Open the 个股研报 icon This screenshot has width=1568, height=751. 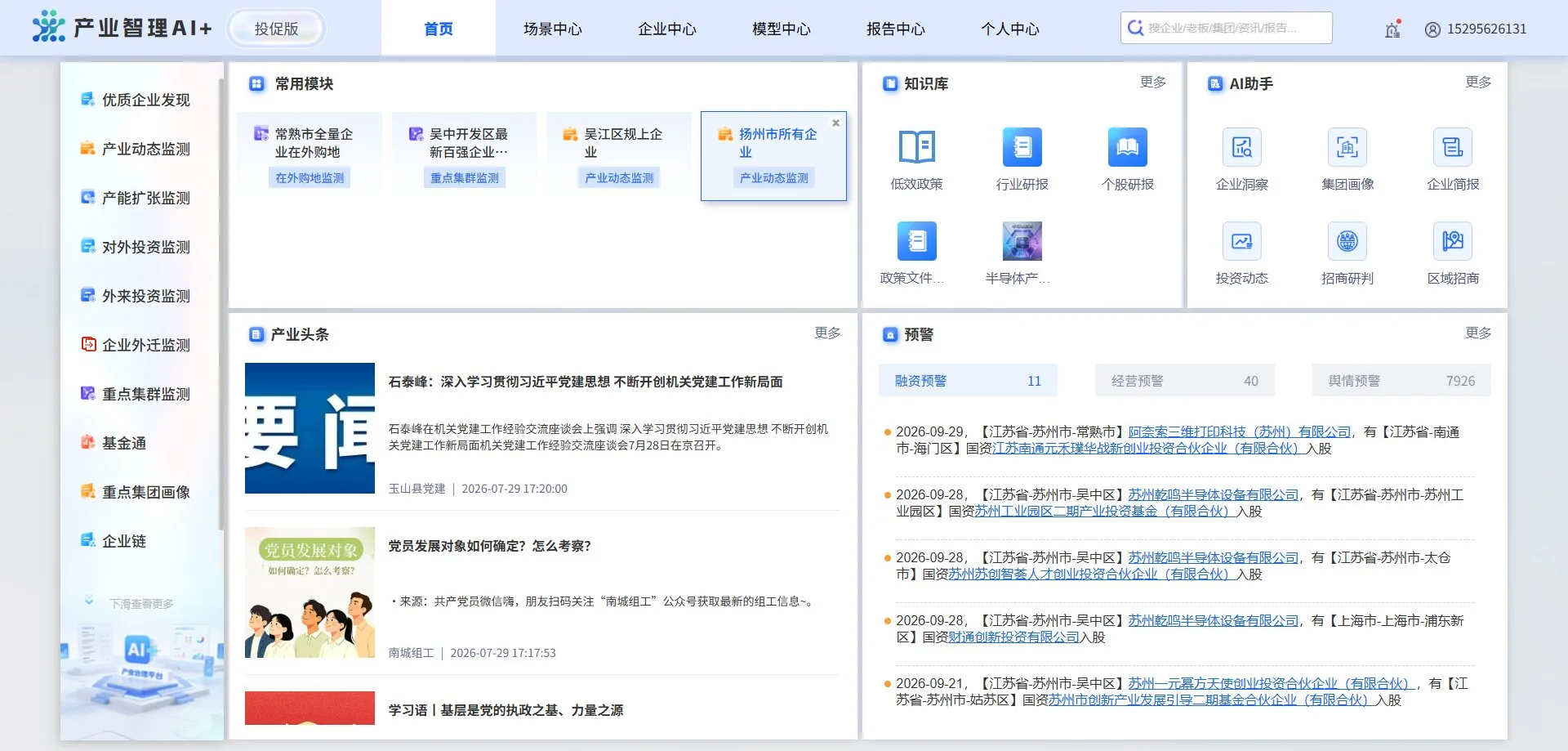click(1127, 148)
